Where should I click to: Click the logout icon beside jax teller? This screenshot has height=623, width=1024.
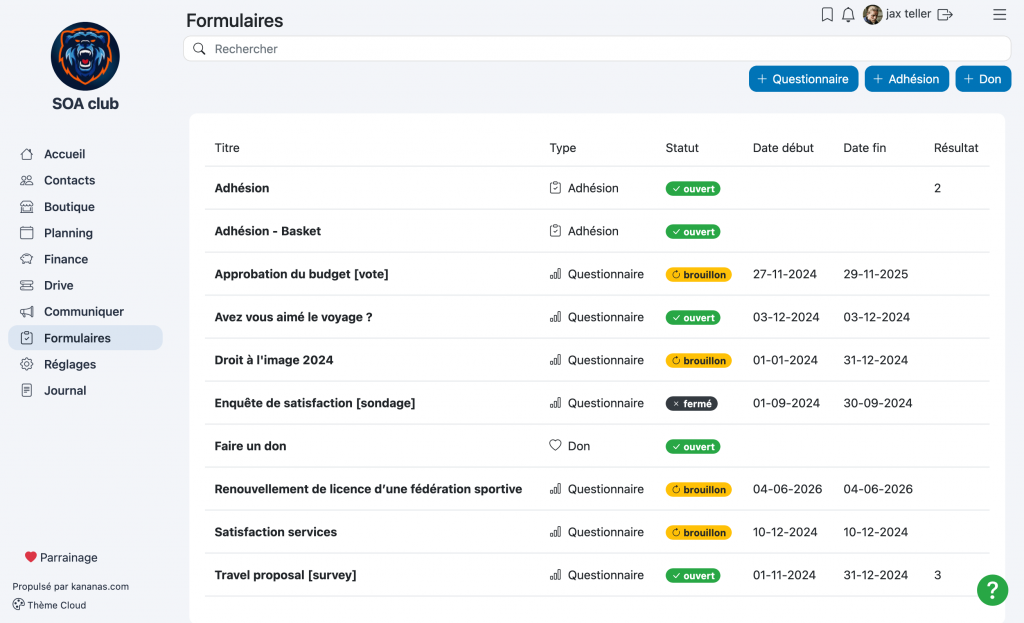[945, 14]
